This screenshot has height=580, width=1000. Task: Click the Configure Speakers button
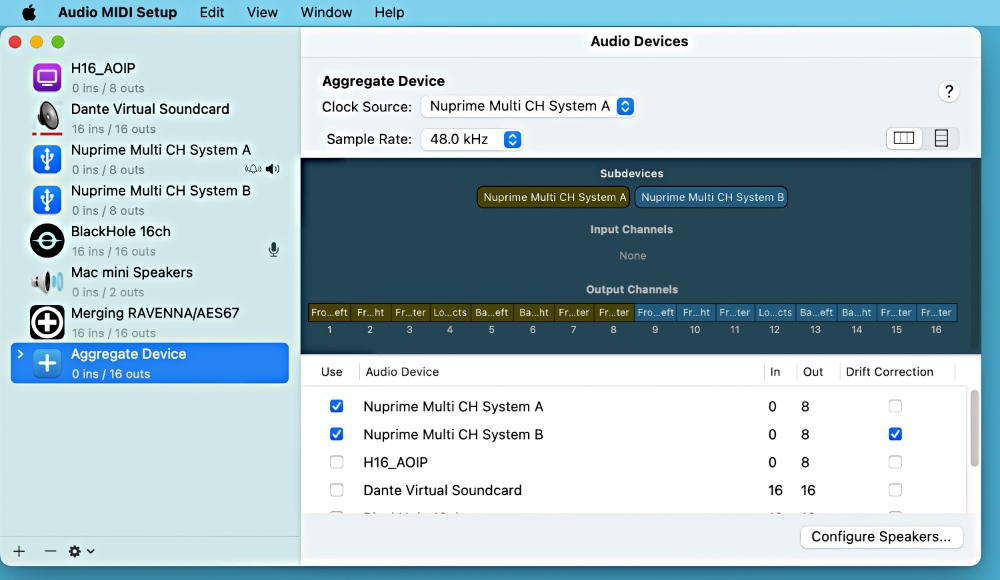point(881,537)
